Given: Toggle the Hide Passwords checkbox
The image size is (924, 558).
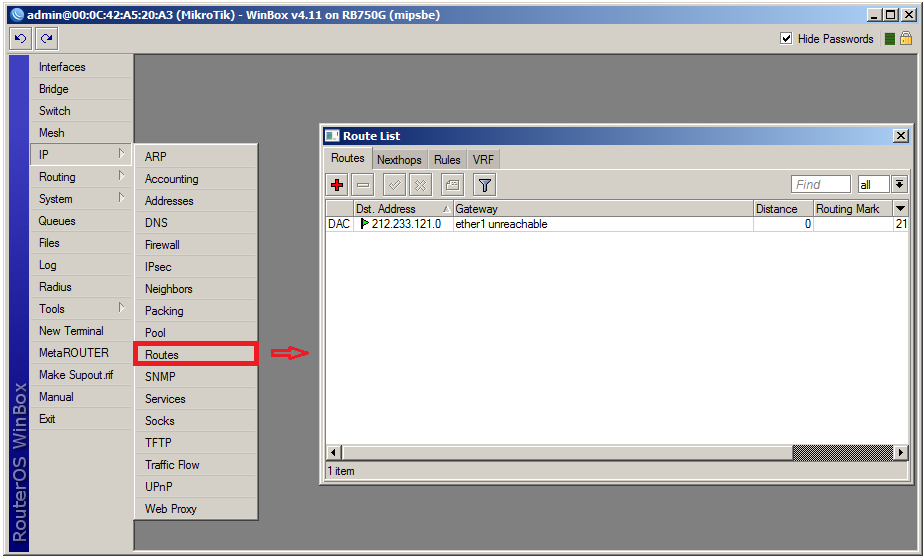Looking at the screenshot, I should pos(786,39).
